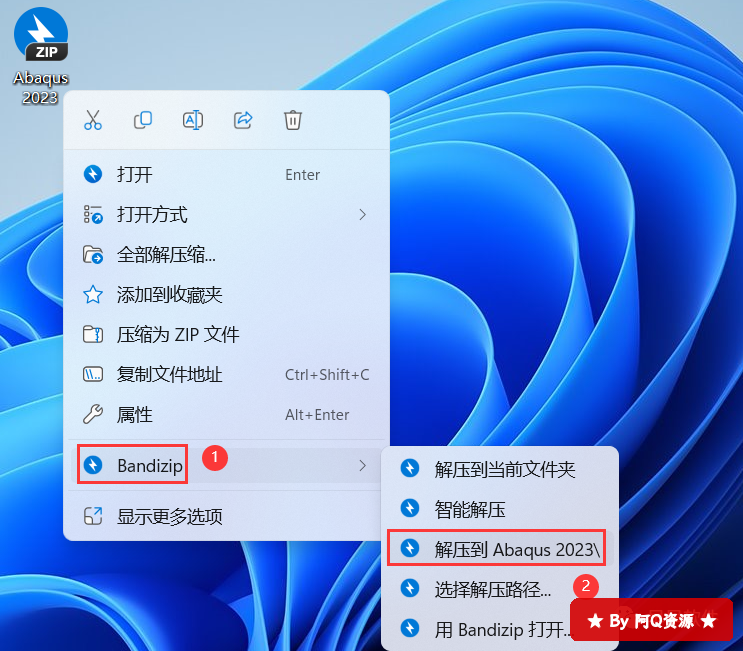Click the Delete trash icon
The height and width of the screenshot is (651, 743).
293,120
